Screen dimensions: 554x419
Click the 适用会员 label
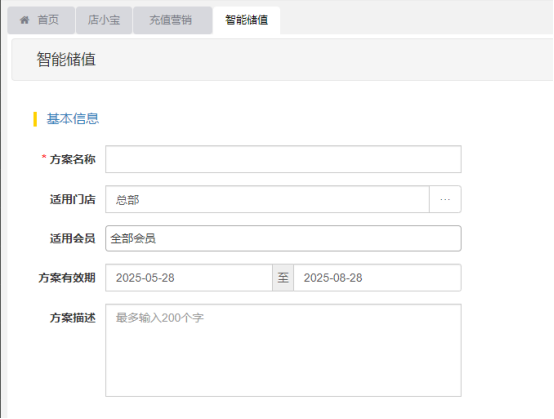[x=73, y=238]
